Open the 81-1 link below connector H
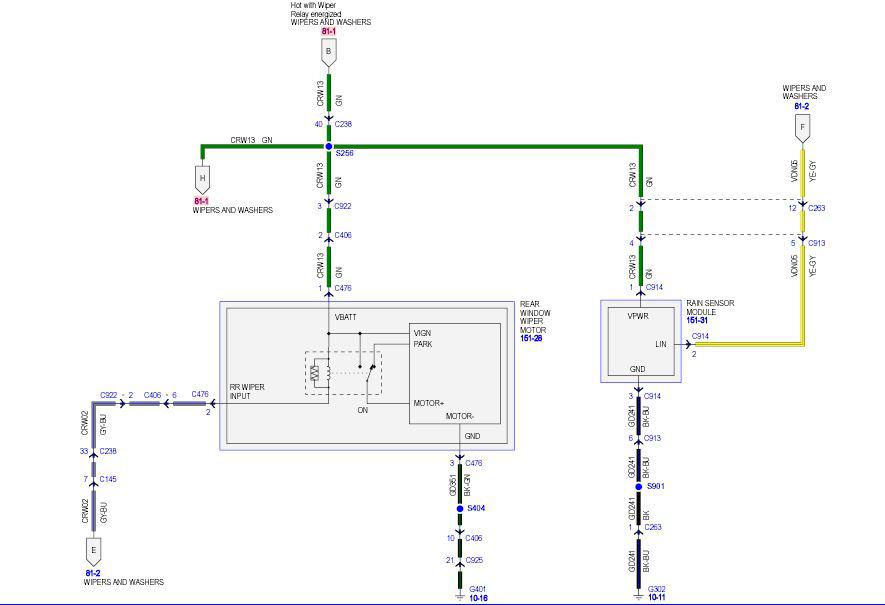885x605 pixels. 201,201
